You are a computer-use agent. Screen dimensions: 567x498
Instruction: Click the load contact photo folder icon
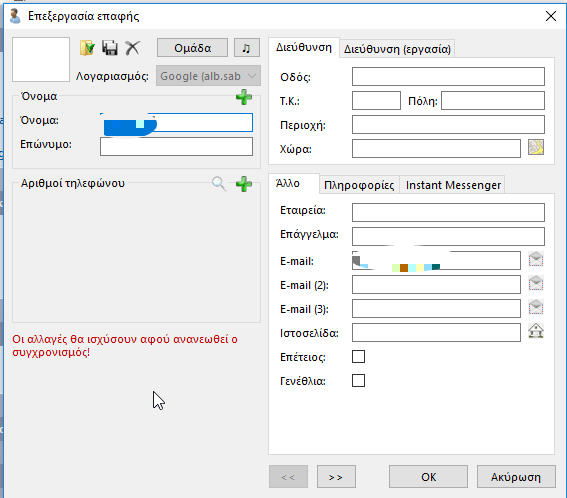[87, 48]
